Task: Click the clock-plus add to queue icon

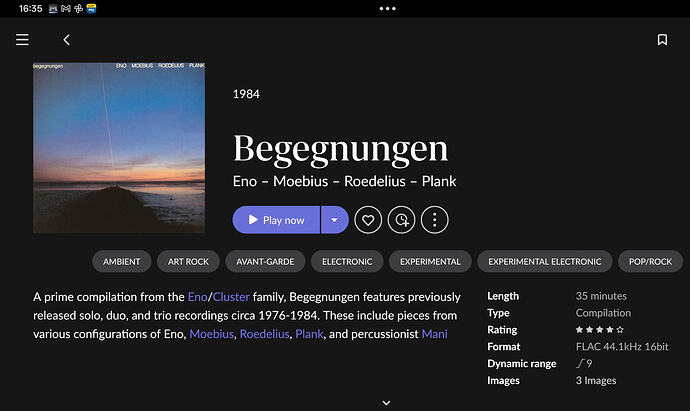Action: coord(401,220)
